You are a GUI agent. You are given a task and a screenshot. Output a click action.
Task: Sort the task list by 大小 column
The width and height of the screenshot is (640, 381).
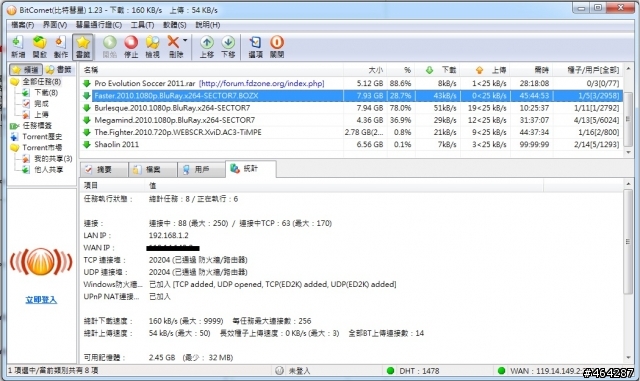pyautogui.click(x=365, y=70)
